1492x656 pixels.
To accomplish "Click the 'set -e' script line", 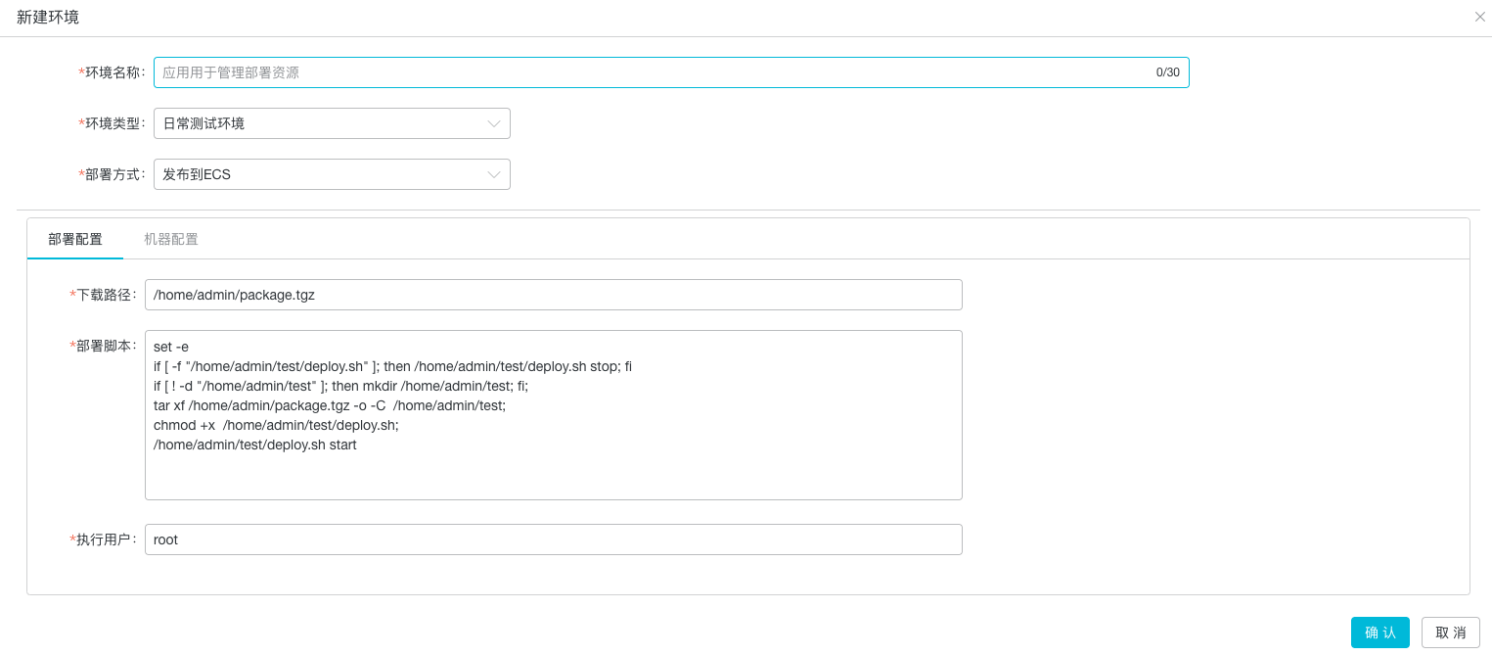I will (171, 347).
